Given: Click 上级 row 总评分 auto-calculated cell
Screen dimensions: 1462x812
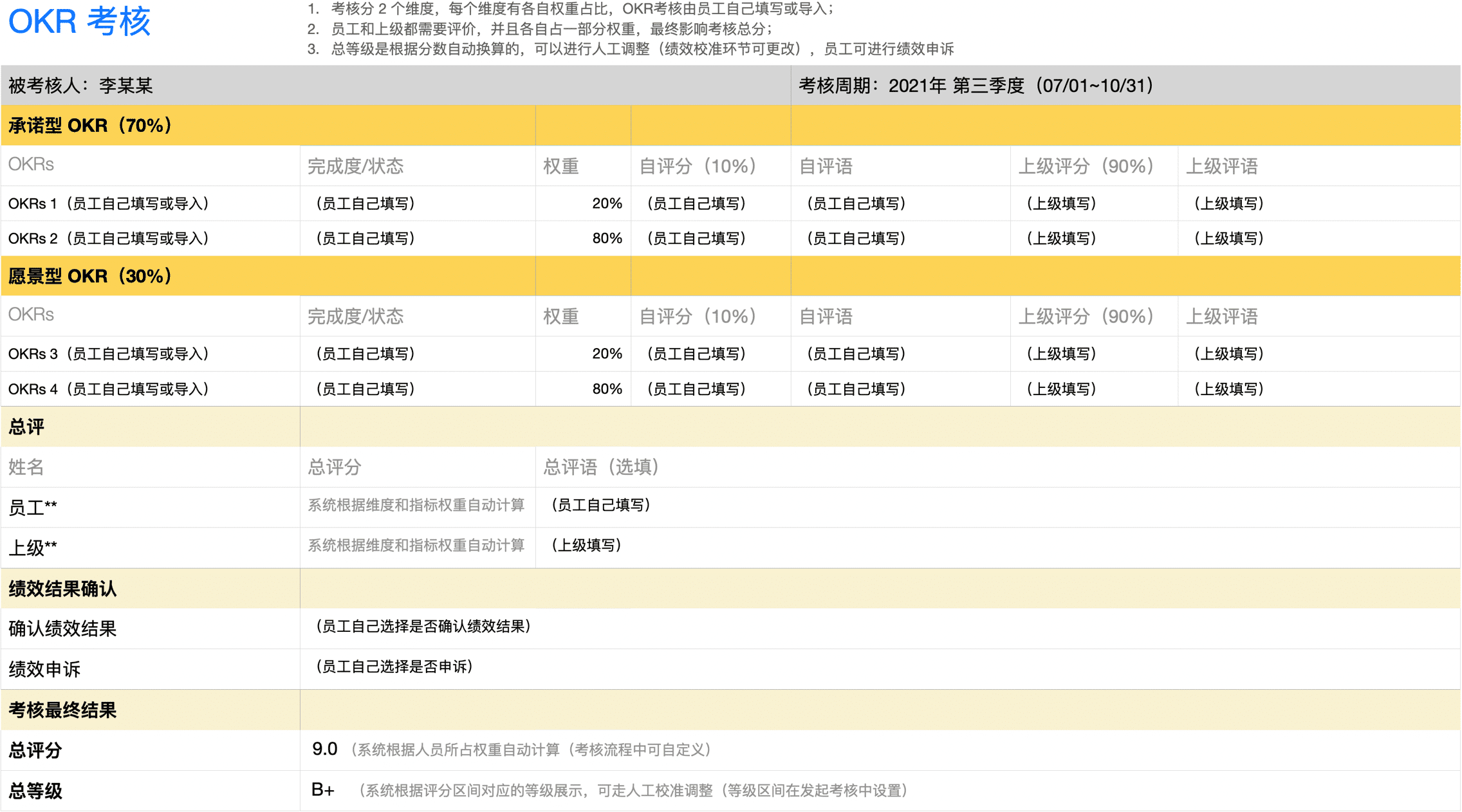Looking at the screenshot, I should [418, 546].
